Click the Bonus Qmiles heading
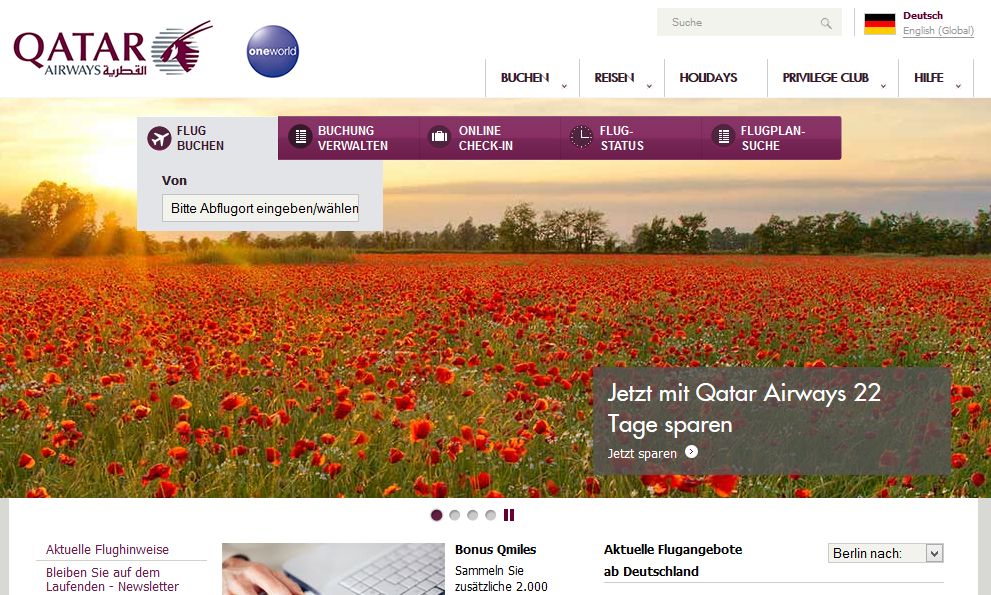The height and width of the screenshot is (595, 991). (x=496, y=549)
